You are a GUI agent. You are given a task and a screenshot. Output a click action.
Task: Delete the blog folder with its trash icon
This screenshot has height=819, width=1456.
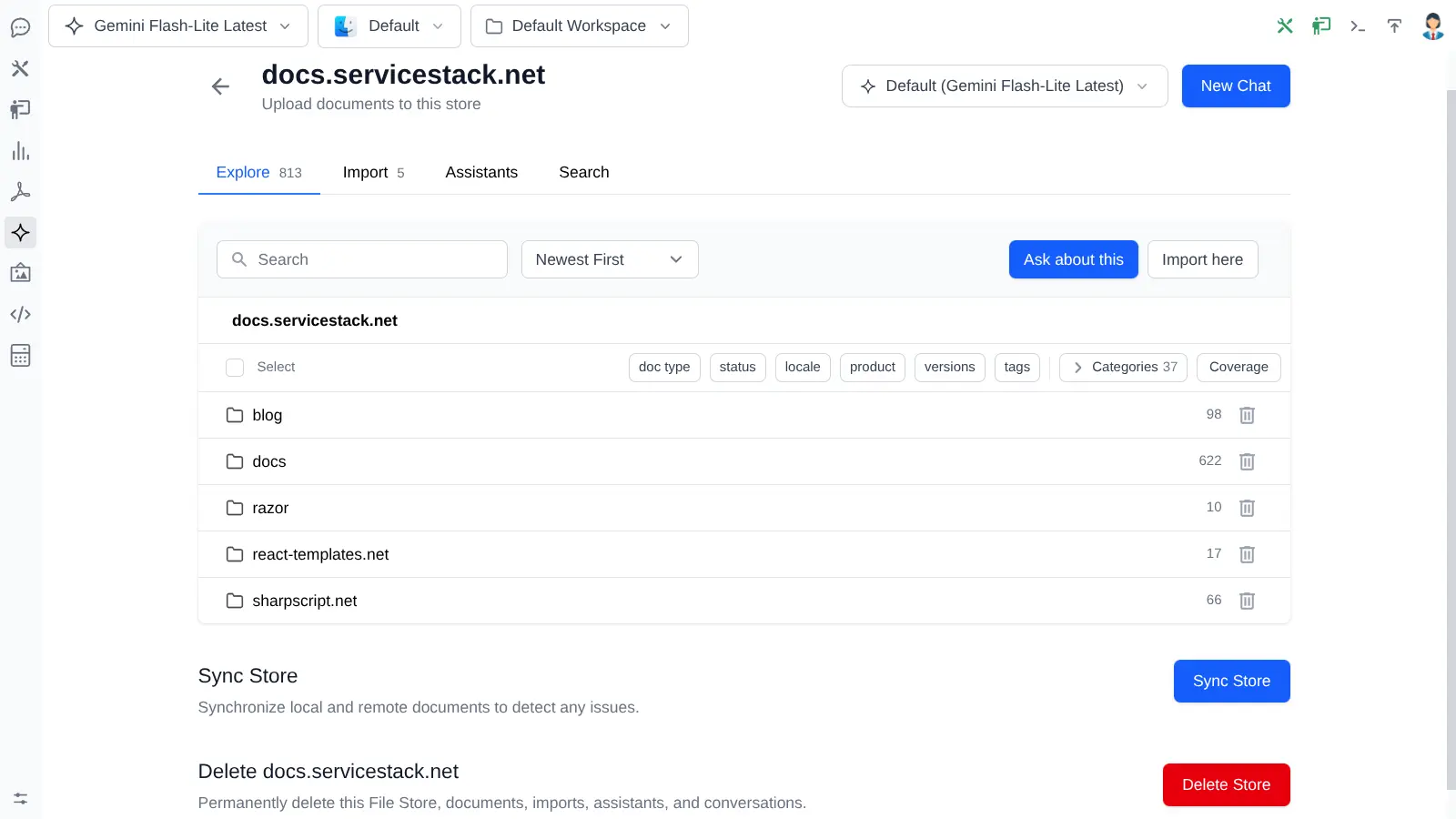1247,415
